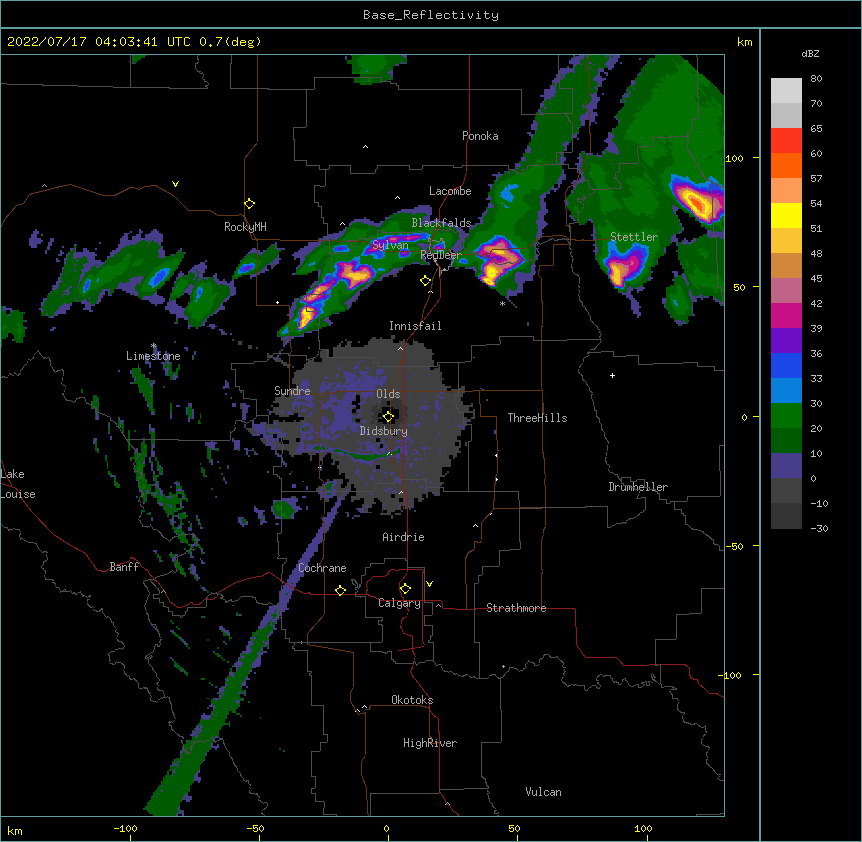Click the Cochrane city label
This screenshot has width=862, height=842.
(323, 568)
